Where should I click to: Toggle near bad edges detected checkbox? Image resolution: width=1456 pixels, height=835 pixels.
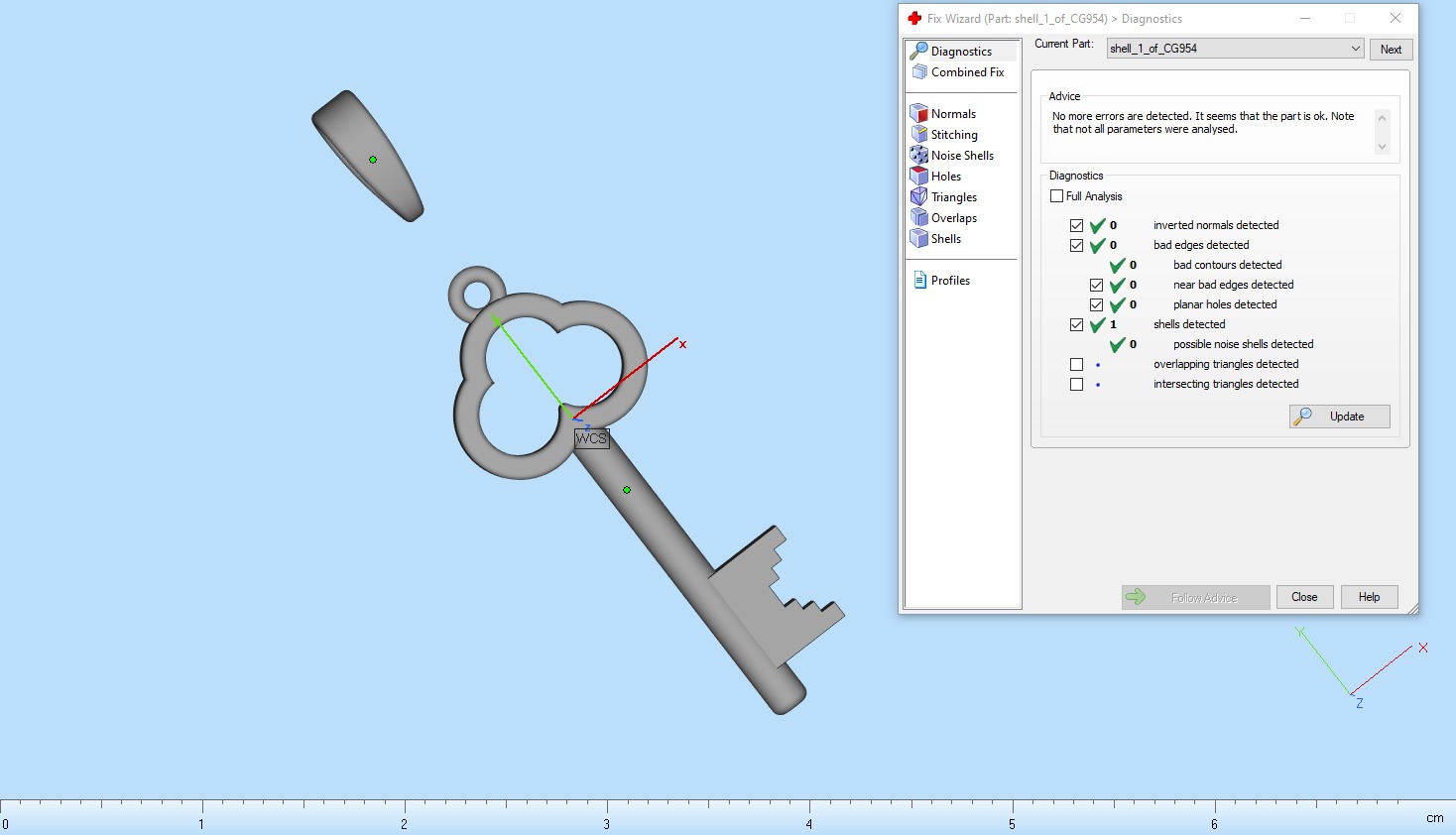pos(1096,285)
